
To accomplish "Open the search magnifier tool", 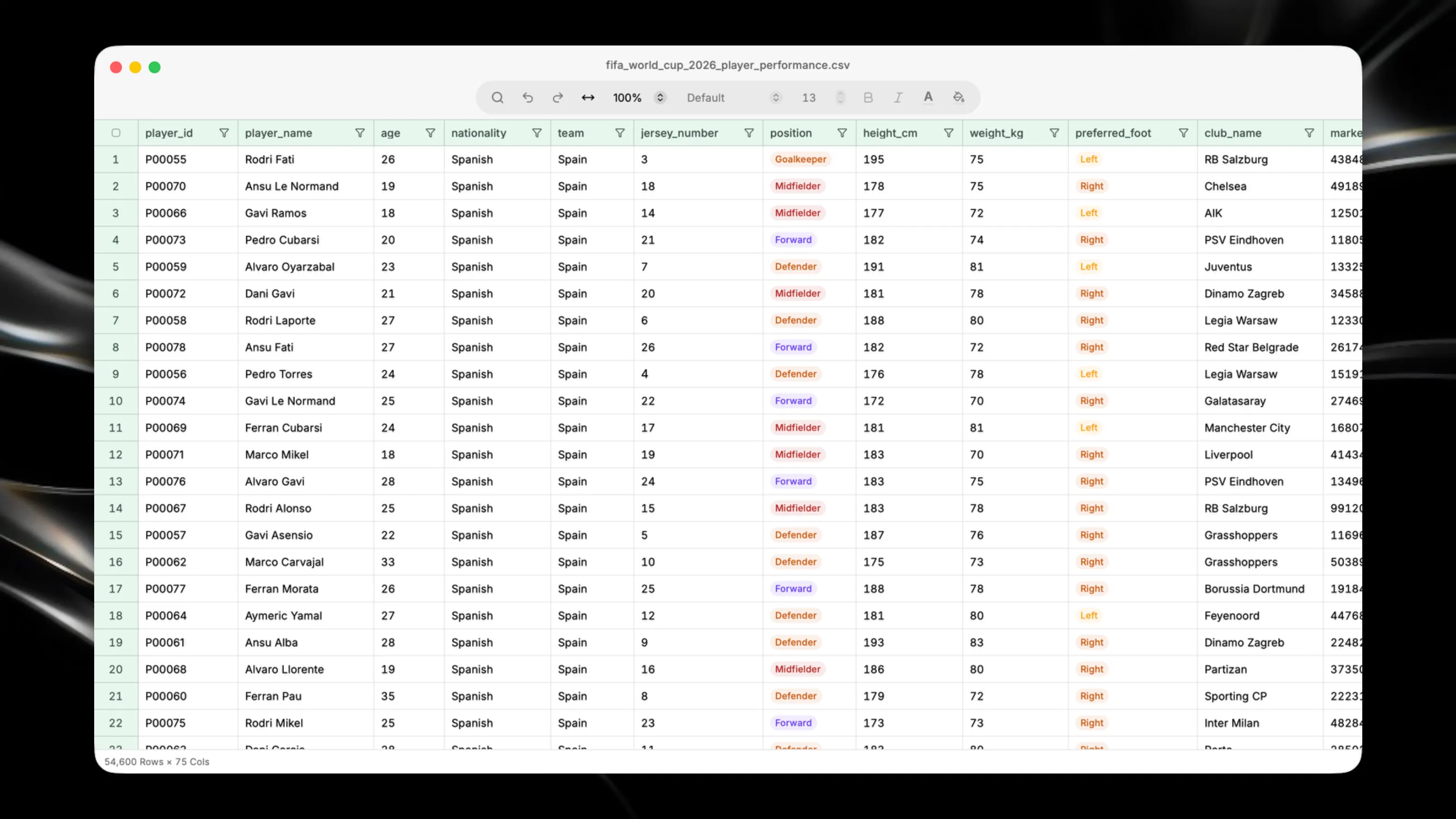I will coord(497,98).
